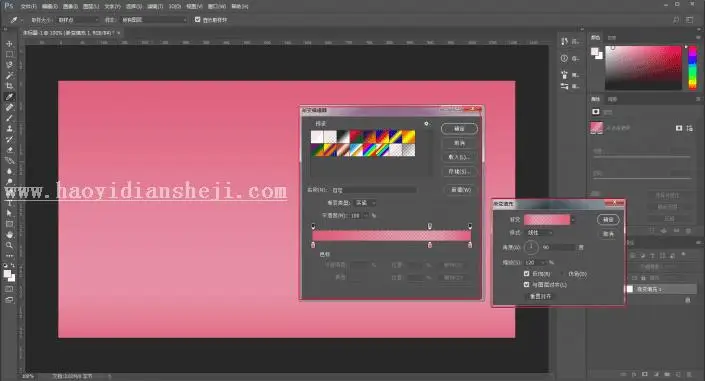705x381 pixels.
Task: Click OK in Gradient Editor dialog
Action: [459, 129]
